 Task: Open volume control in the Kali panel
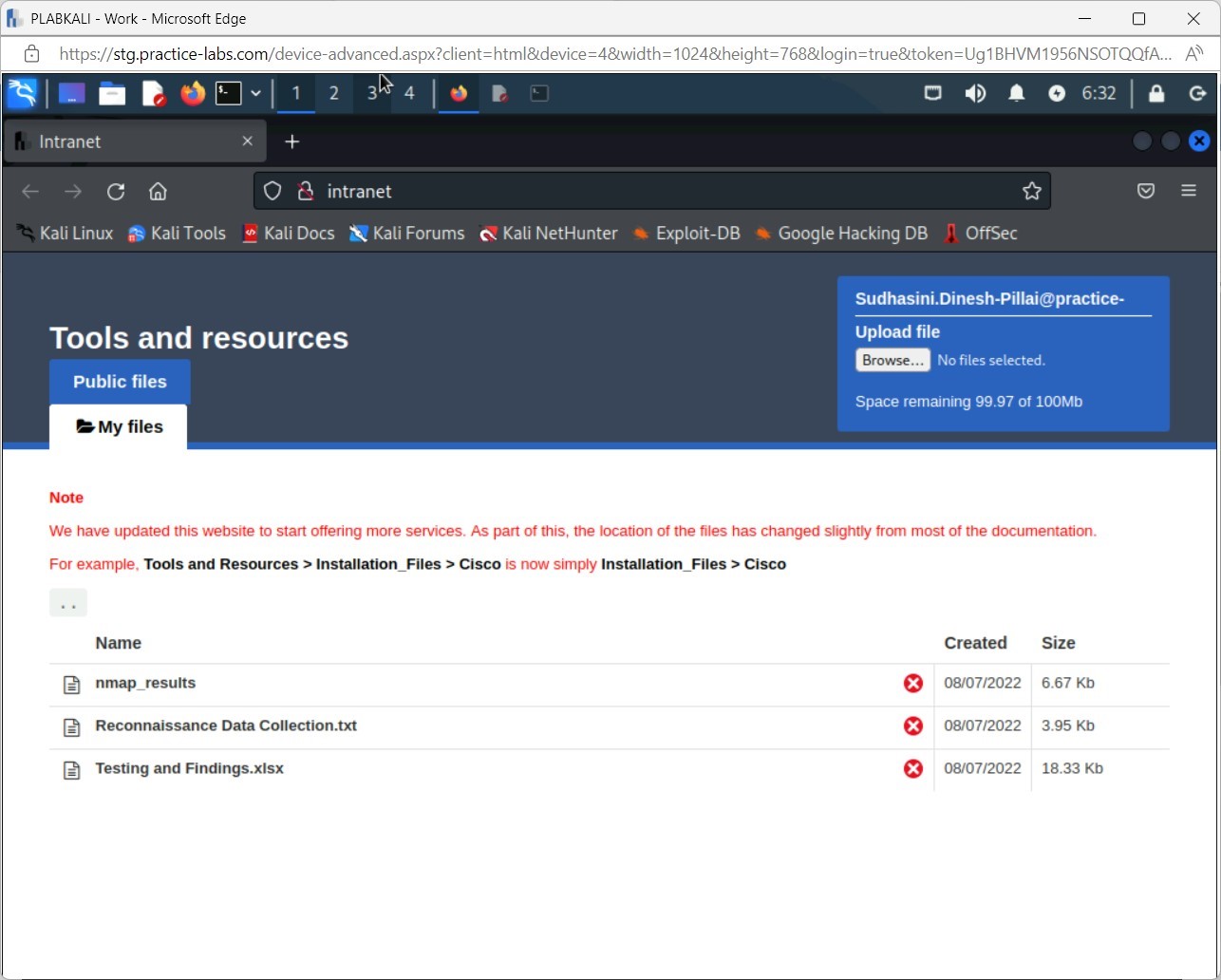(975, 93)
